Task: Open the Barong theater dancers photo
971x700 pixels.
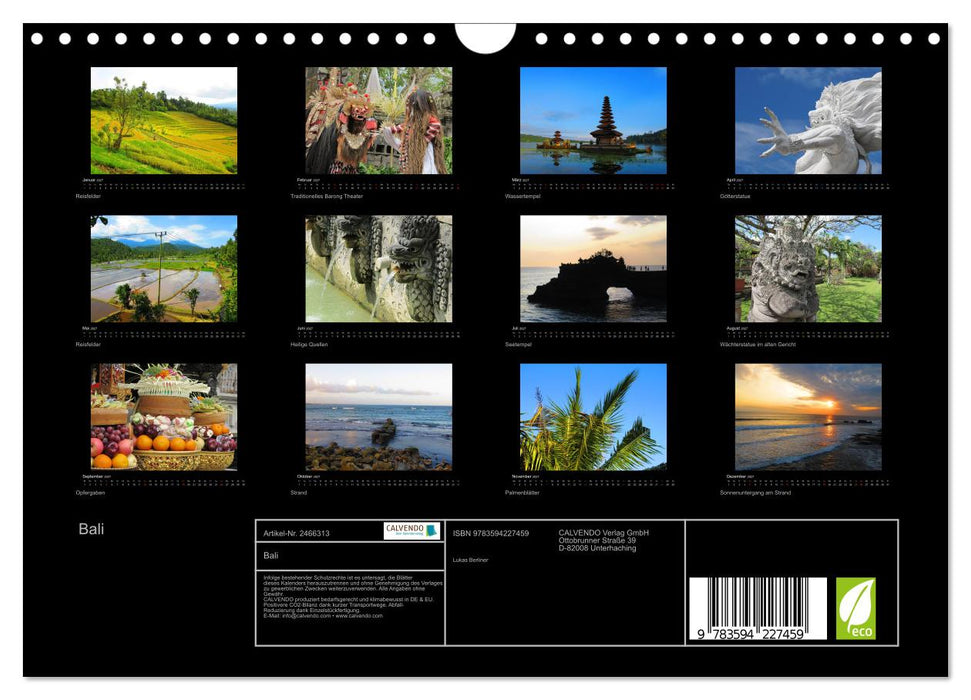Action: (x=378, y=120)
